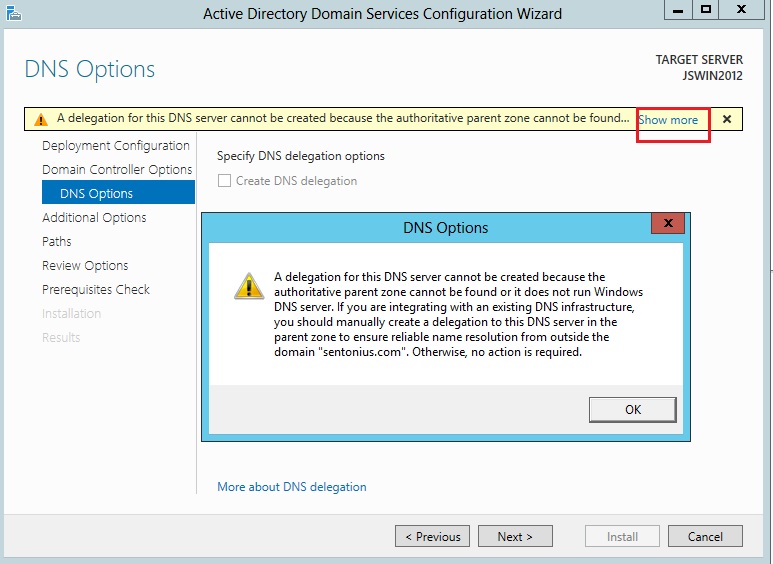The width and height of the screenshot is (773, 564).
Task: Open the Additional Options step
Action: [x=94, y=217]
